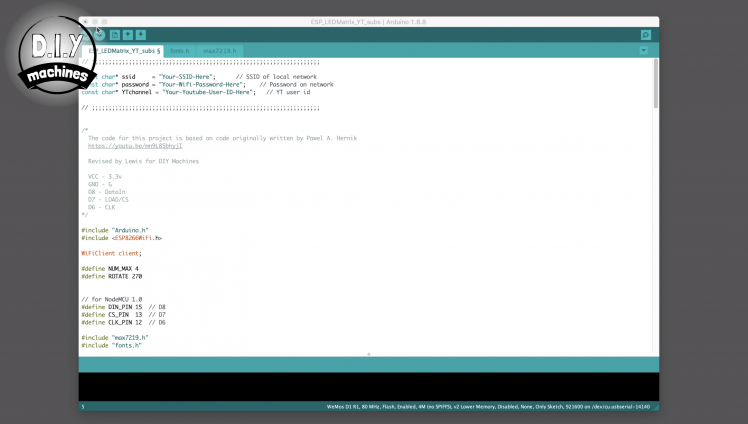This screenshot has height=424, width=748.
Task: Open the fonts.h tab
Action: [179, 50]
